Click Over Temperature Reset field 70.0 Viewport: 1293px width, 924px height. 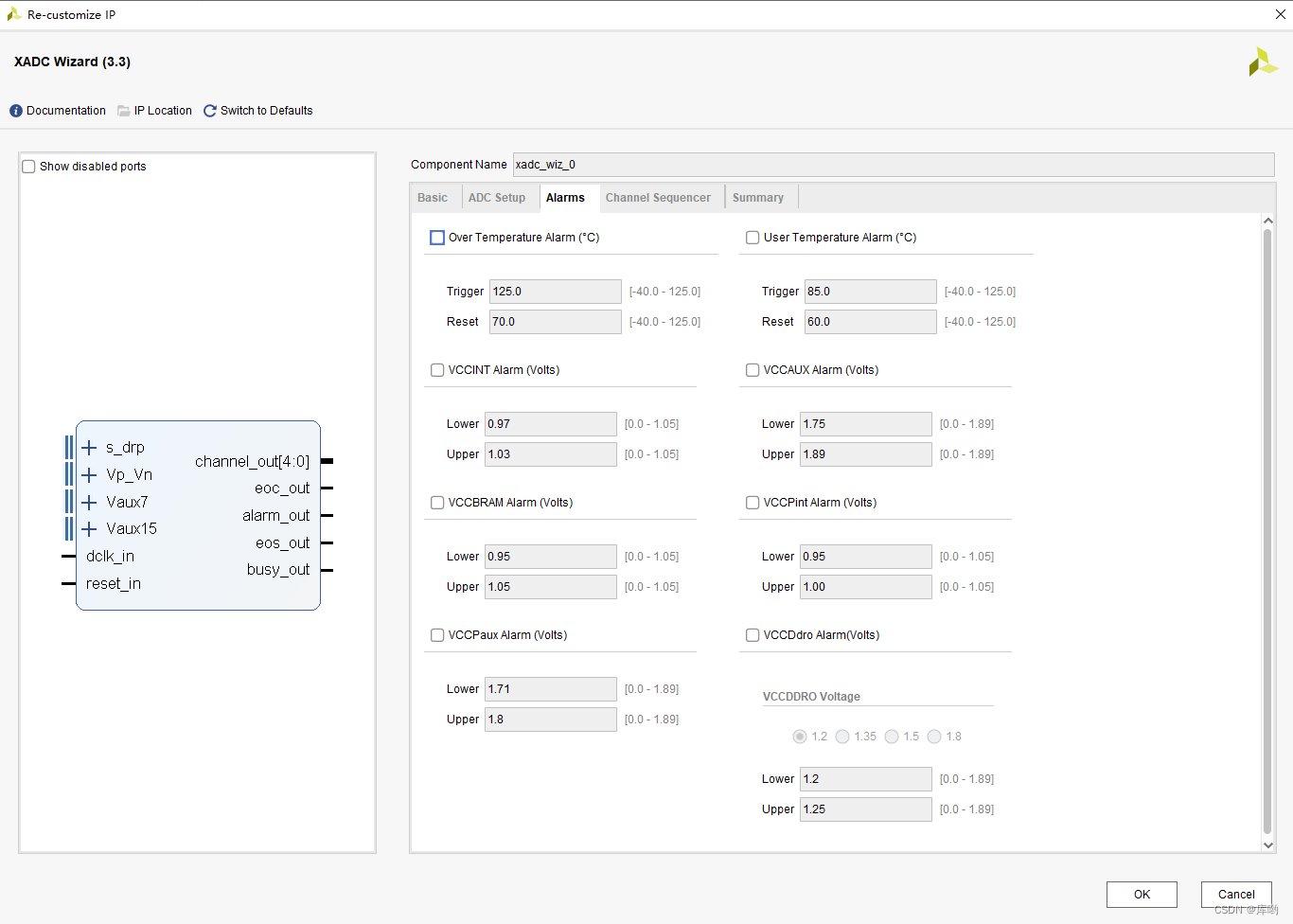556,322
